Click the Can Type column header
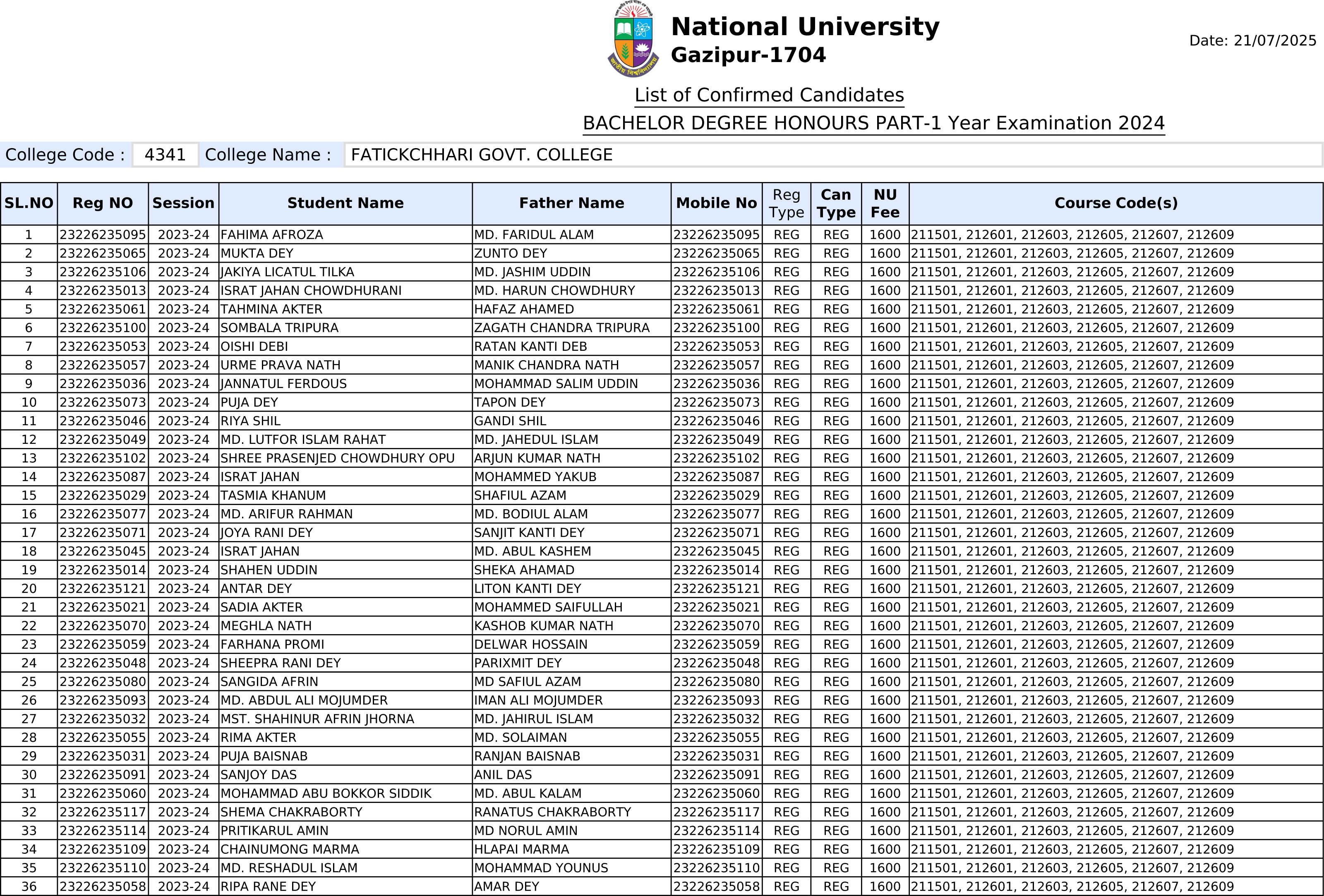 (836, 204)
